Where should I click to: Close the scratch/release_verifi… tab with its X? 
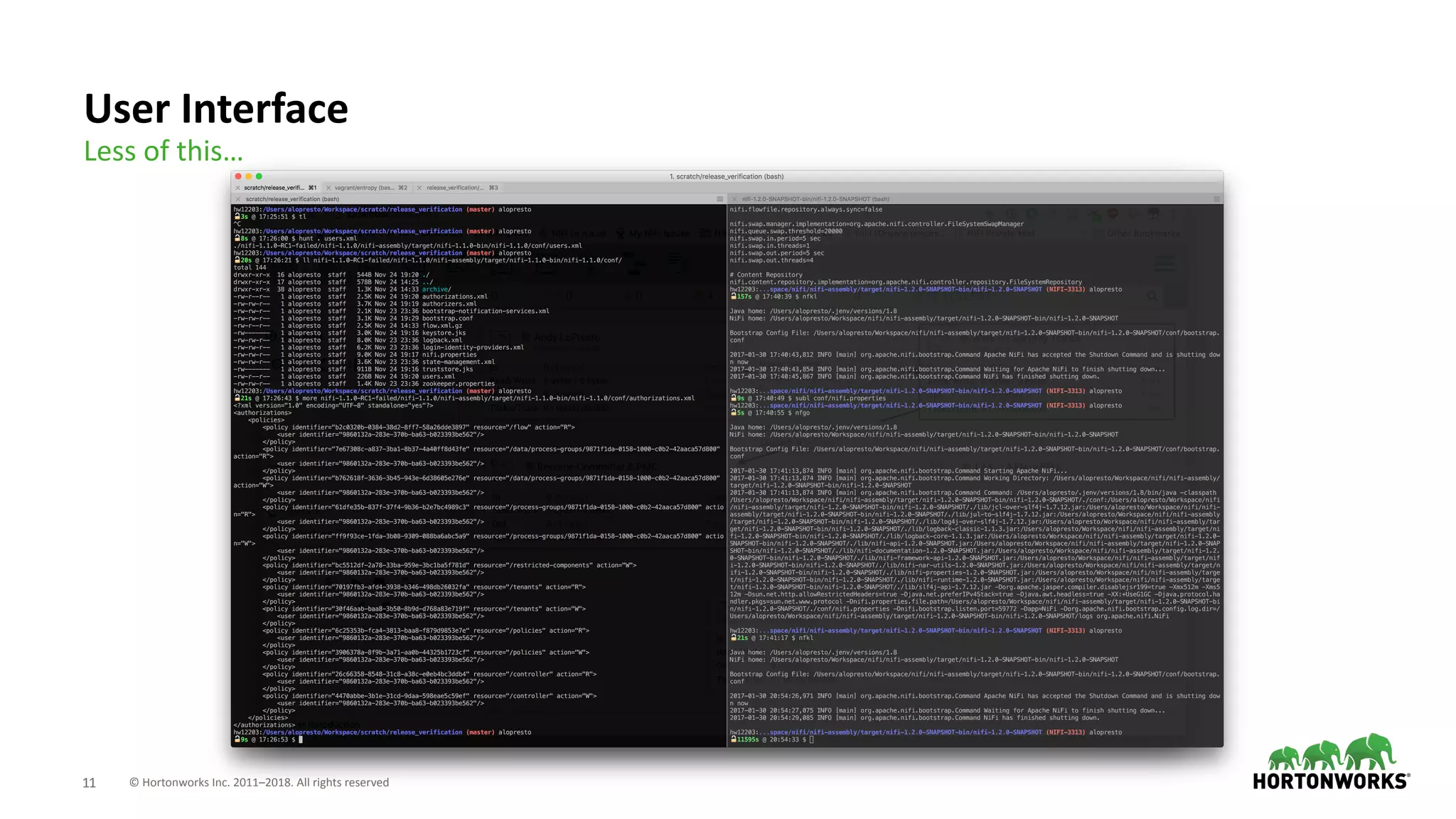tap(237, 188)
